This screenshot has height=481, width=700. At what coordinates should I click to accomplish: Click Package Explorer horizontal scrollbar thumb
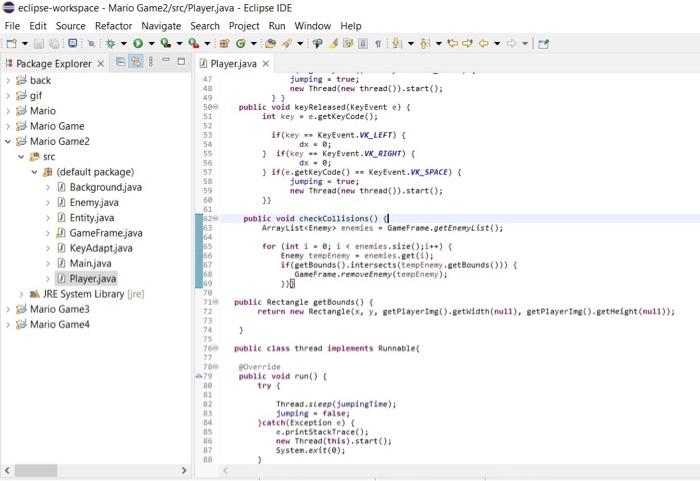pyautogui.click(x=37, y=470)
